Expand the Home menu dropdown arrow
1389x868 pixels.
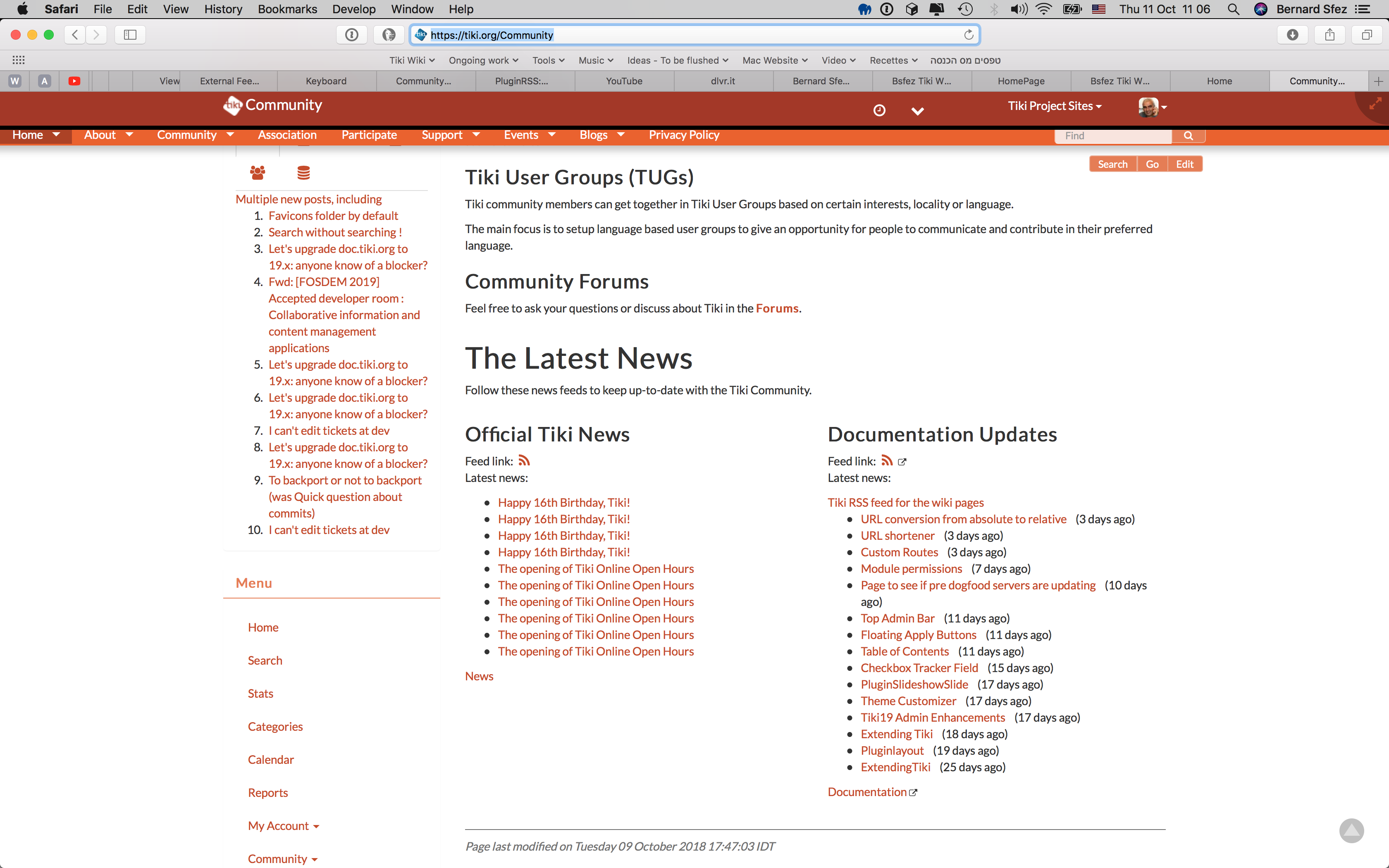point(56,134)
